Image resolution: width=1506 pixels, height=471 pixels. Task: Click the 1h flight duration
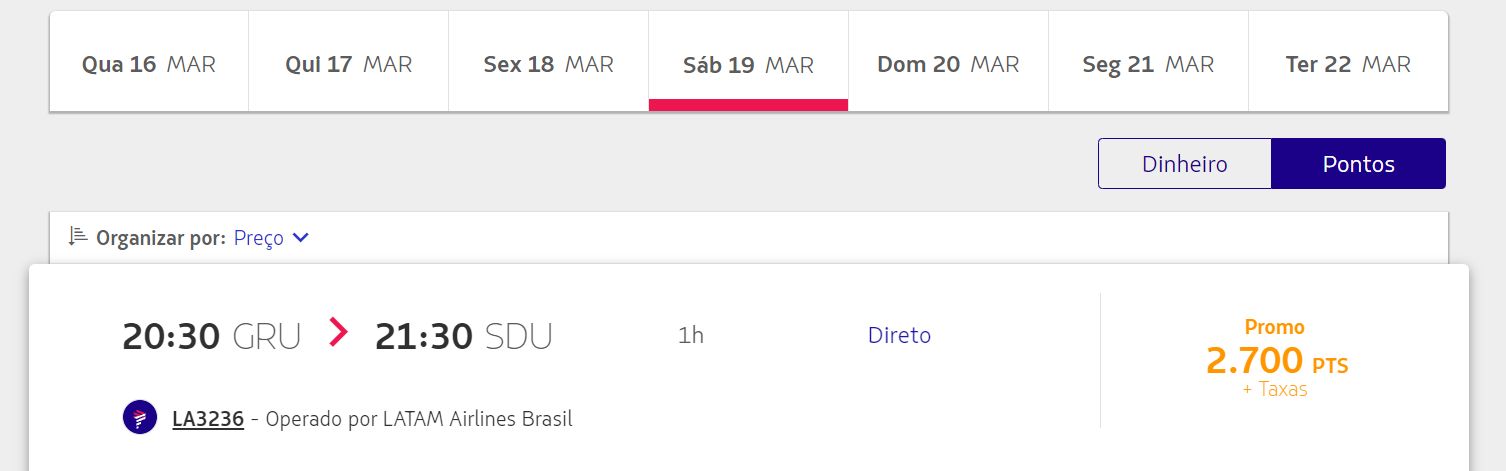coord(691,335)
